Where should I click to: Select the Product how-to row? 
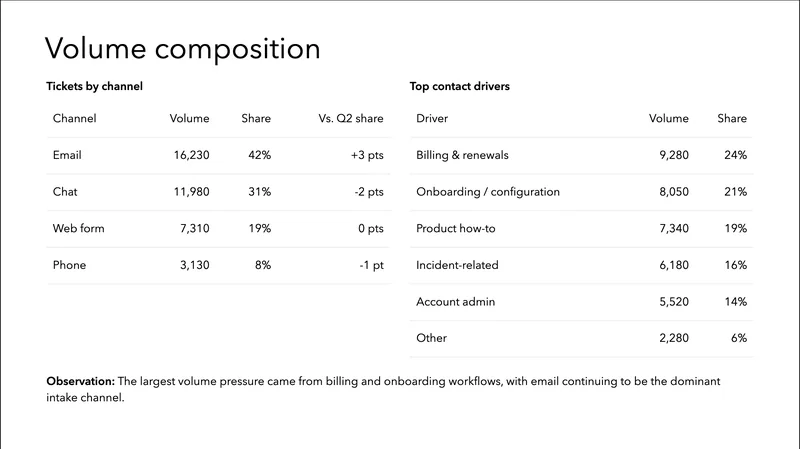coord(456,229)
